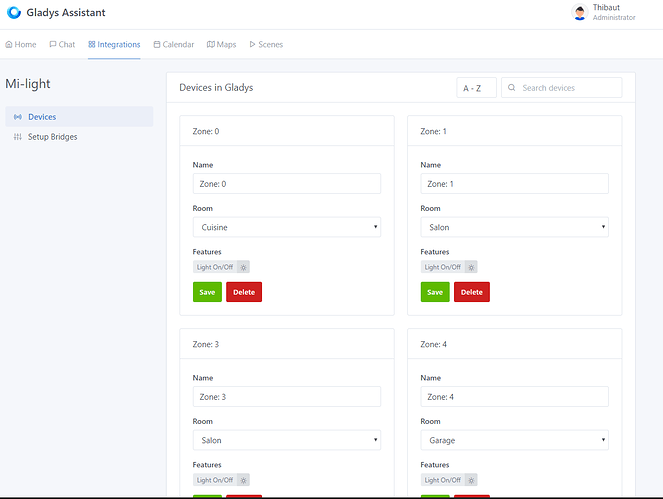The width and height of the screenshot is (663, 499).
Task: Click the Name field containing Zone: 4
Action: coord(515,397)
